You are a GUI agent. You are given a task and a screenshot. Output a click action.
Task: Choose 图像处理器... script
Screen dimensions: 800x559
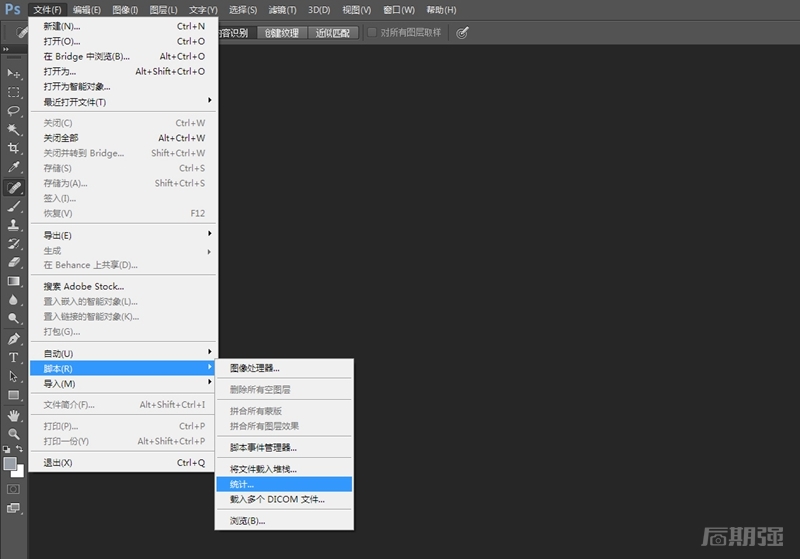[x=284, y=368]
